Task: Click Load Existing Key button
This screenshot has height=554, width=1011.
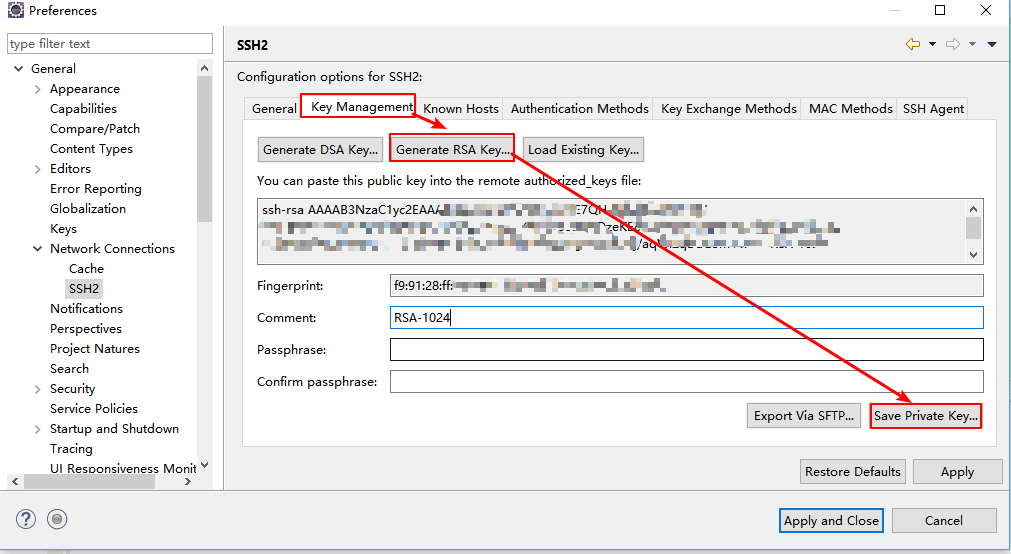Action: click(584, 150)
